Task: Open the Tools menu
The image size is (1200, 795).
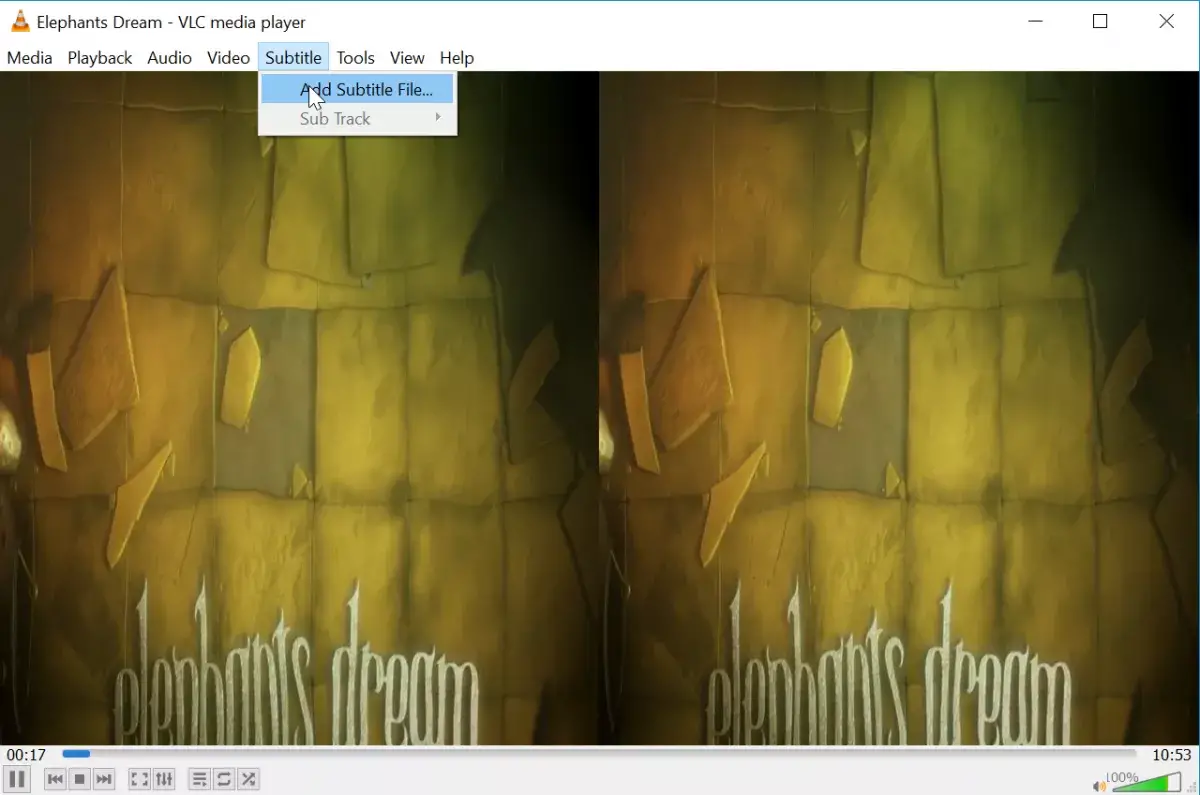Action: pyautogui.click(x=355, y=58)
